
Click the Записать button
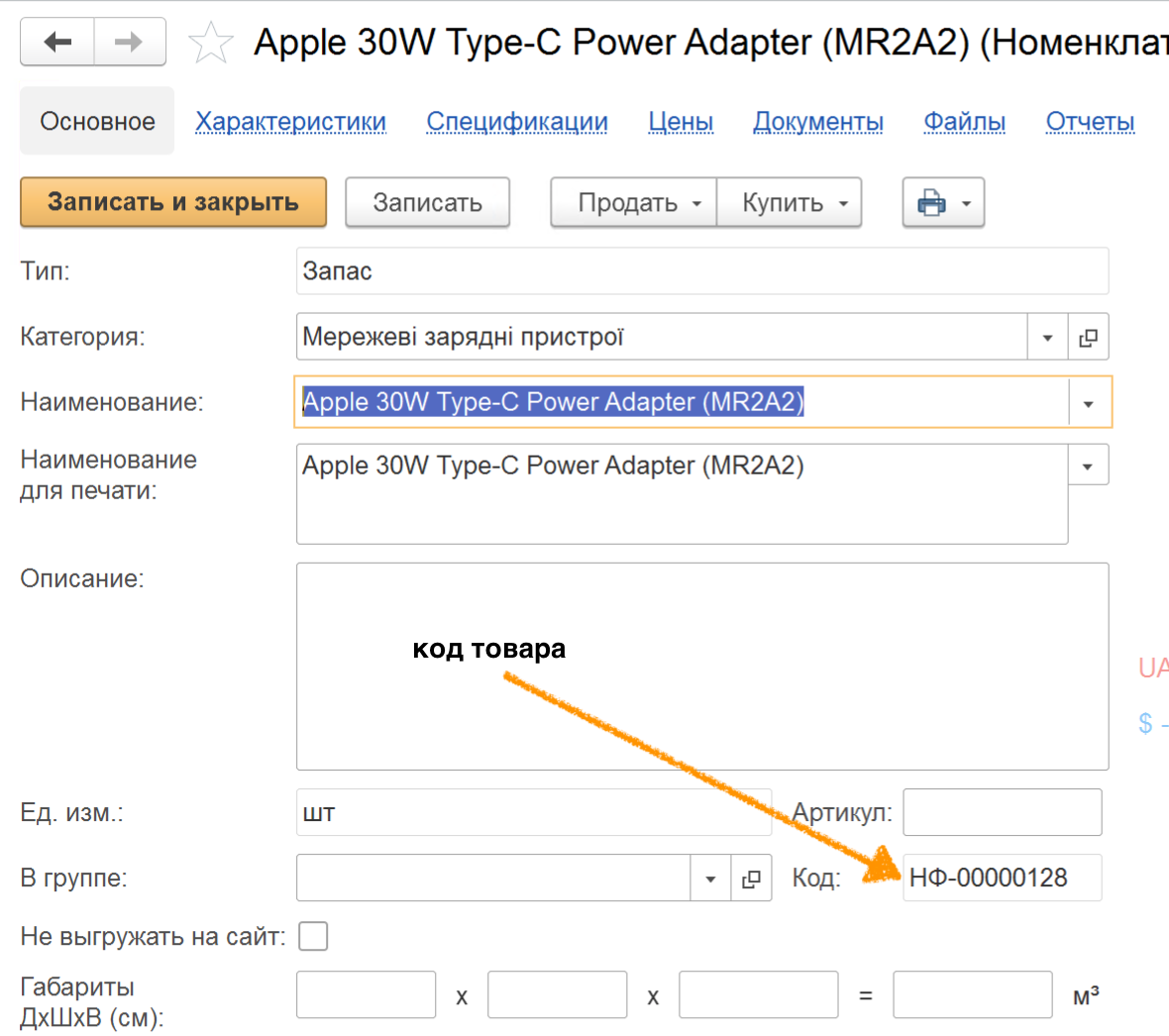click(x=427, y=202)
